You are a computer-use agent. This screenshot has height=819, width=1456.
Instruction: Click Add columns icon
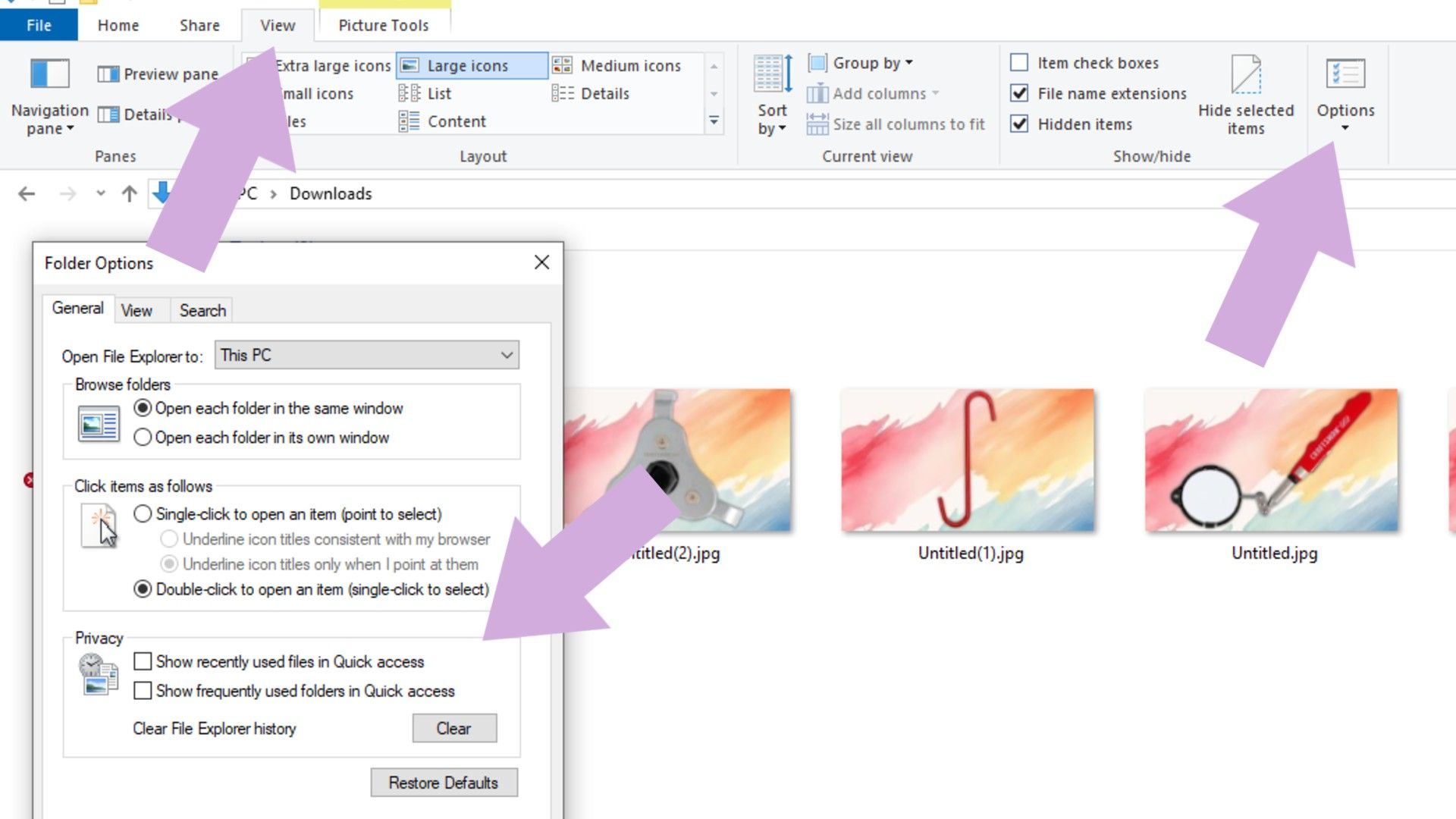[817, 94]
